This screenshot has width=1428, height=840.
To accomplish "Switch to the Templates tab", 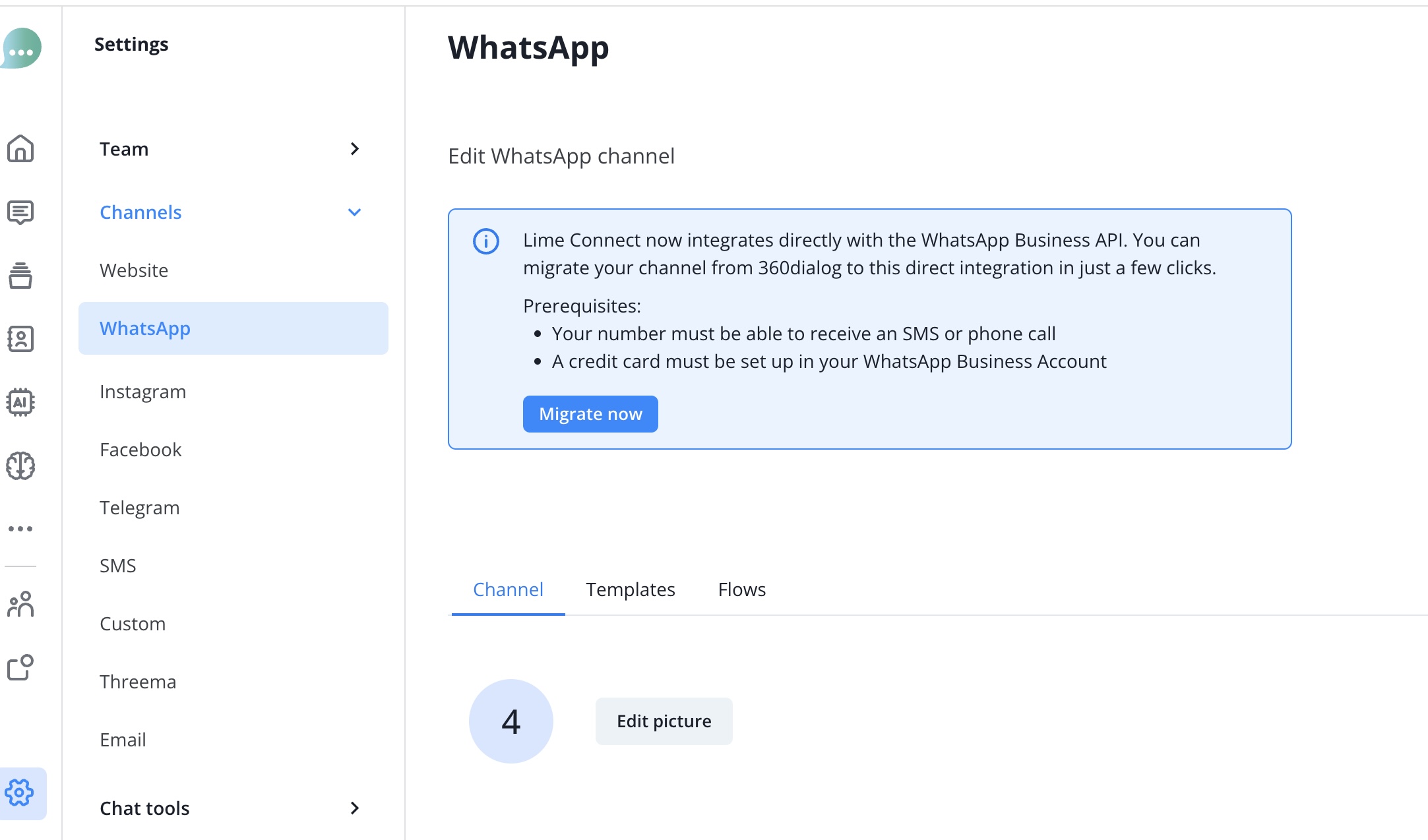I will pyautogui.click(x=630, y=589).
